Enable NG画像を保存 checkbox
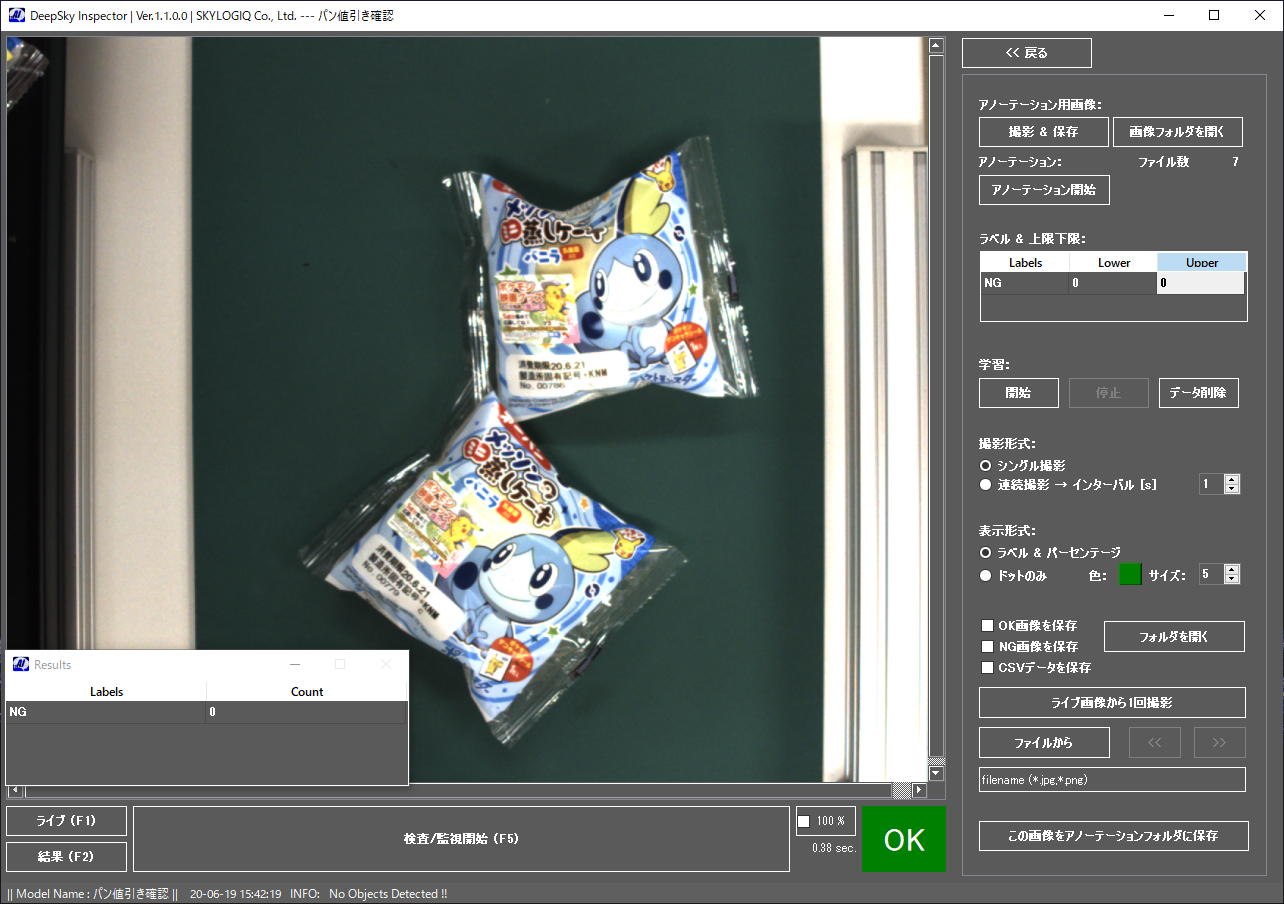Screen dimensions: 1284x904 (x=988, y=647)
